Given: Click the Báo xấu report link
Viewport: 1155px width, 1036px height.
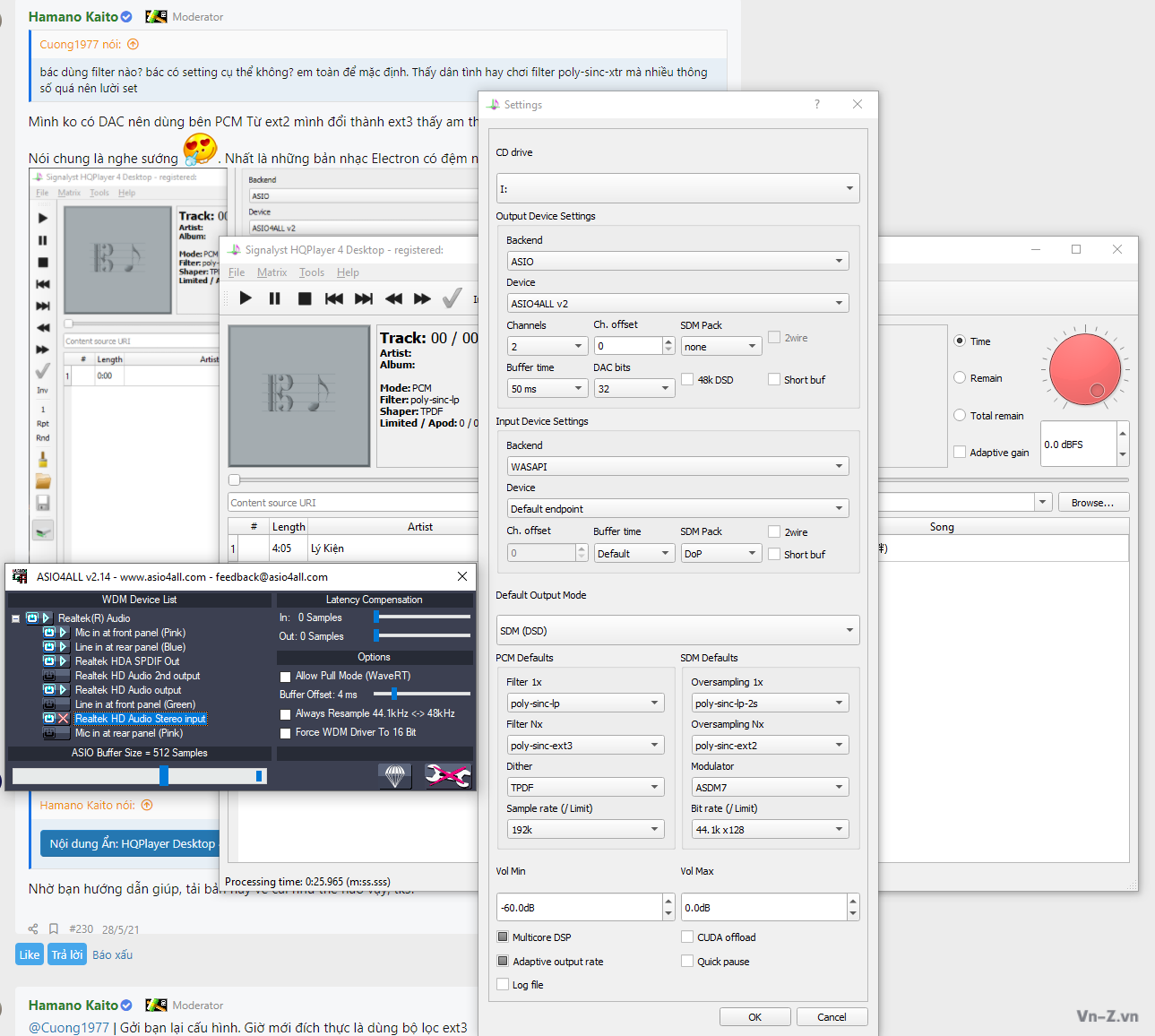Looking at the screenshot, I should click(112, 954).
